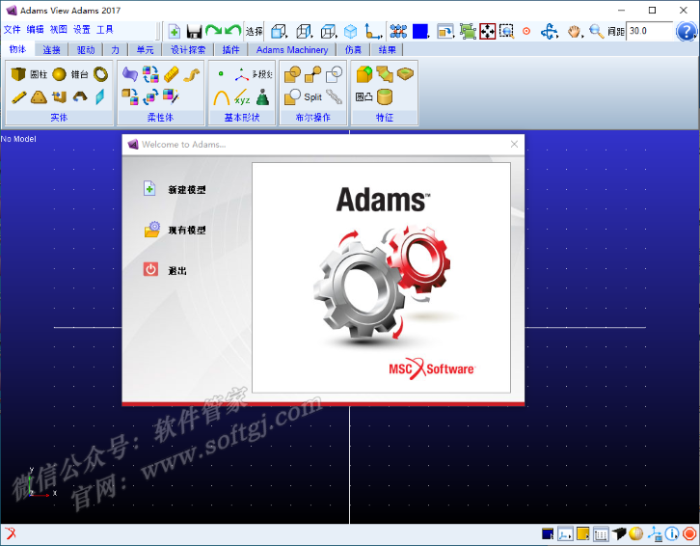Click the first wireframe box view icon
This screenshot has height=546, width=700.
pyautogui.click(x=279, y=31)
